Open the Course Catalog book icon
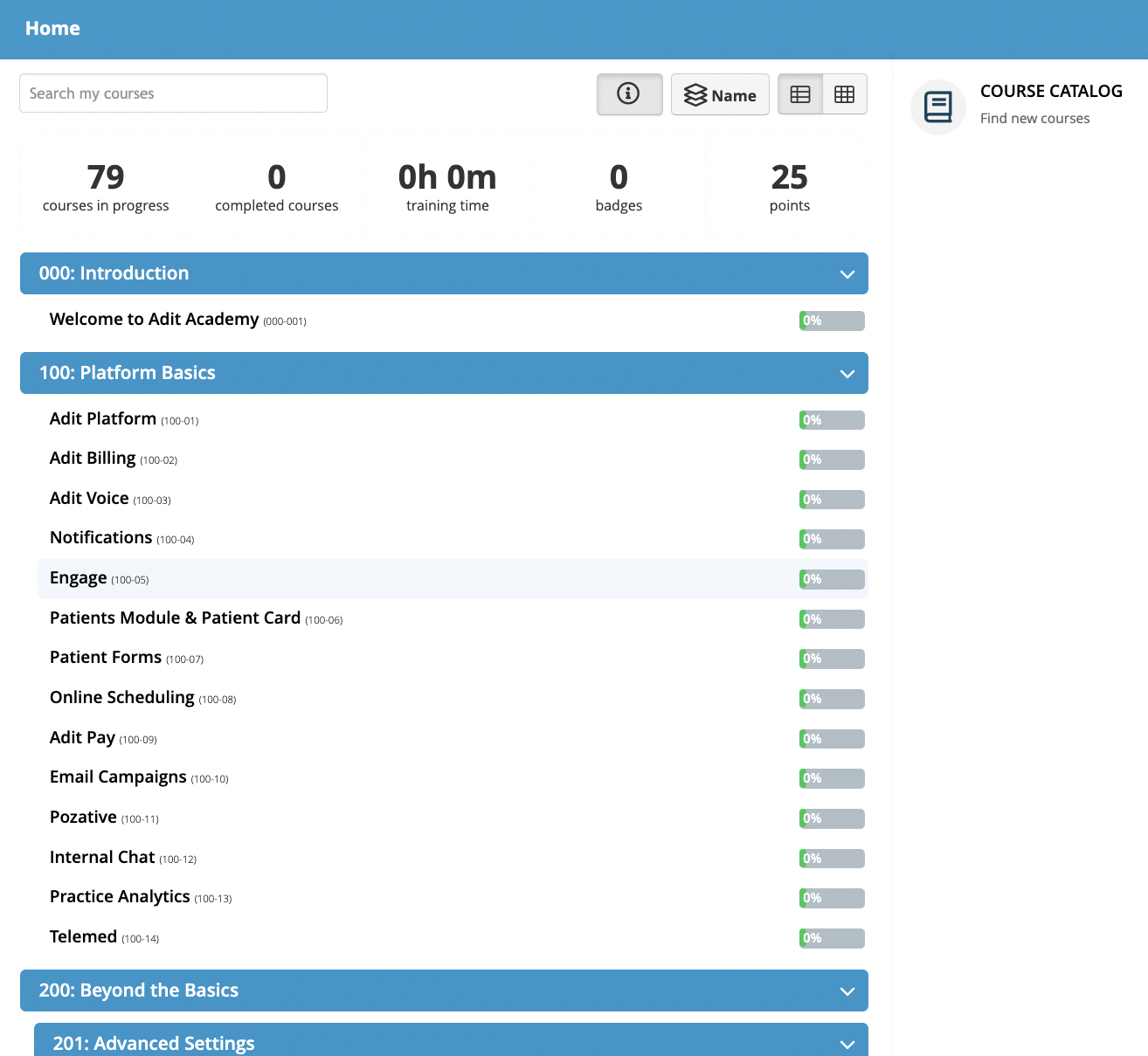1148x1056 pixels. click(938, 107)
